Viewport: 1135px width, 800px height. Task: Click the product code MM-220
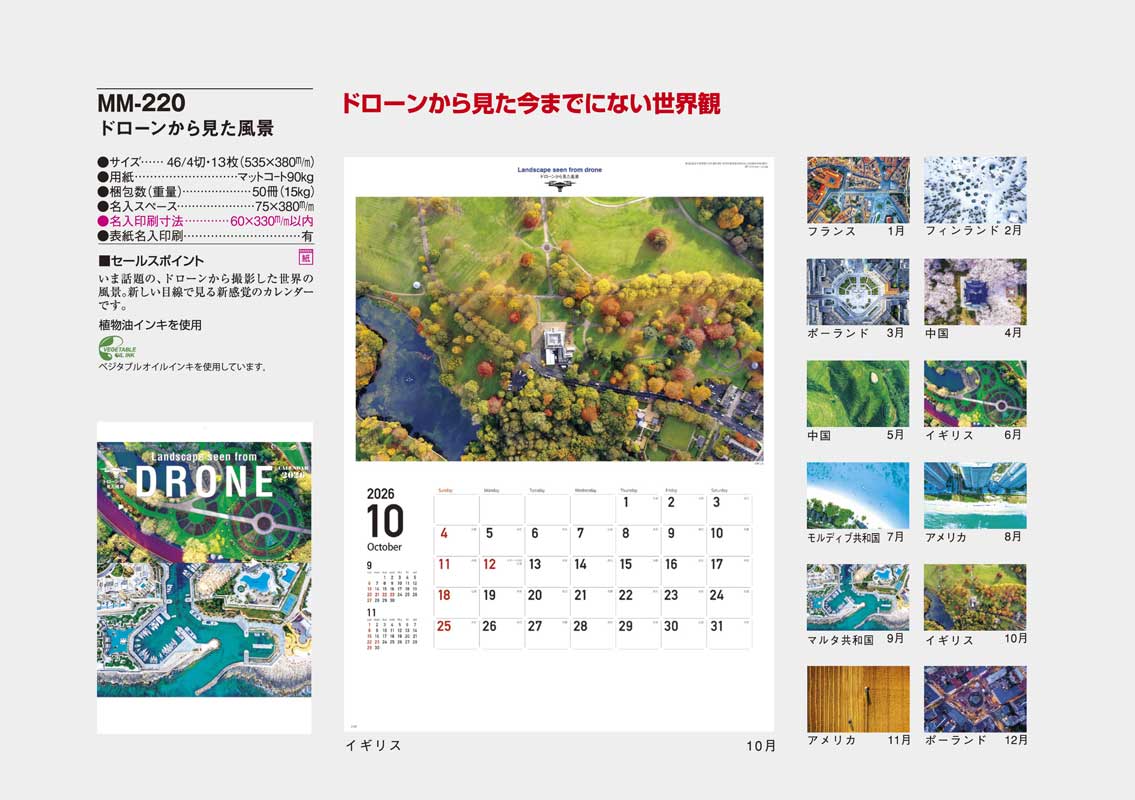point(142,103)
